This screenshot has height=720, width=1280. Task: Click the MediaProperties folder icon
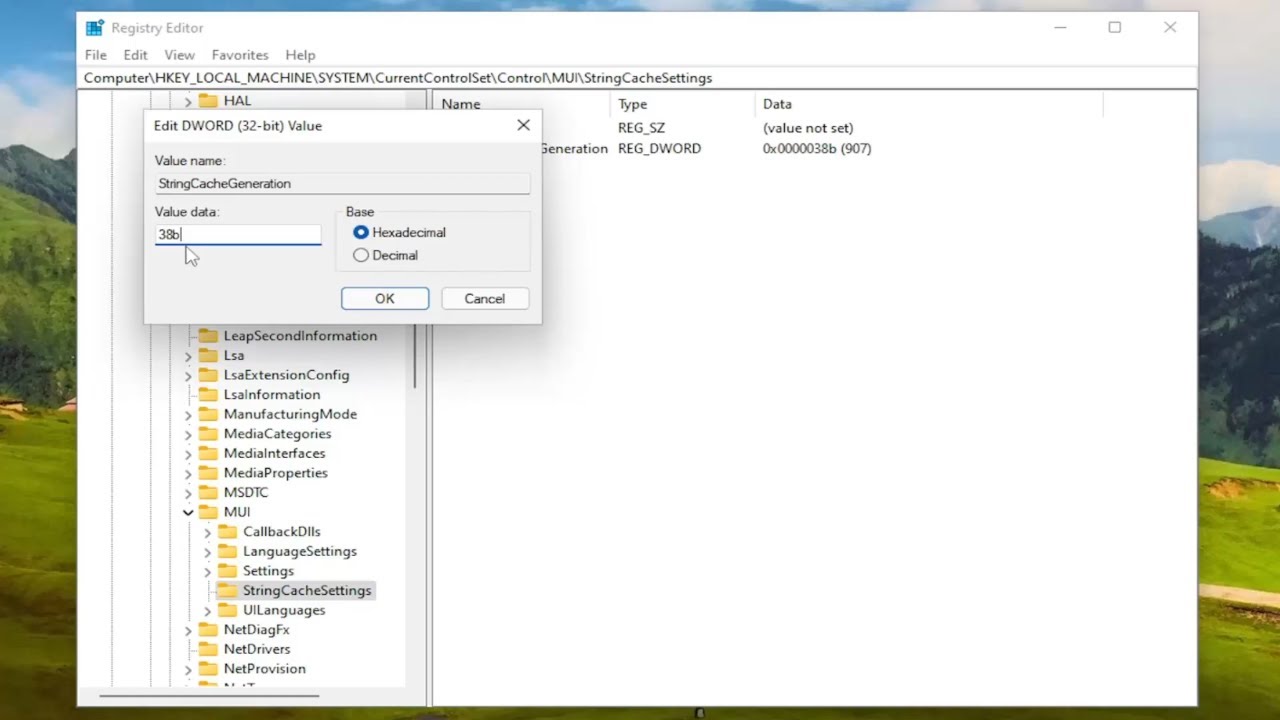[208, 472]
